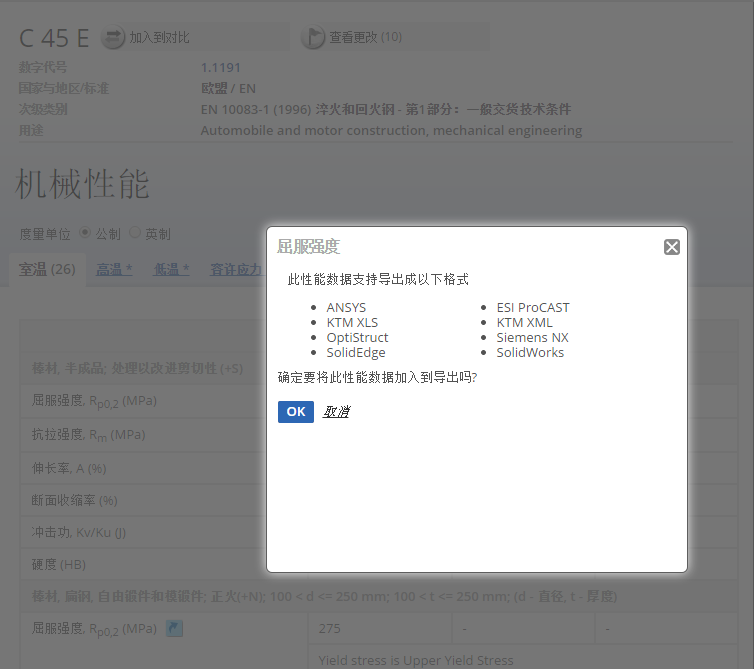Click the export icon beside 屈服强度 Rp0,2
Screen dimensions: 754x669
click(174, 628)
